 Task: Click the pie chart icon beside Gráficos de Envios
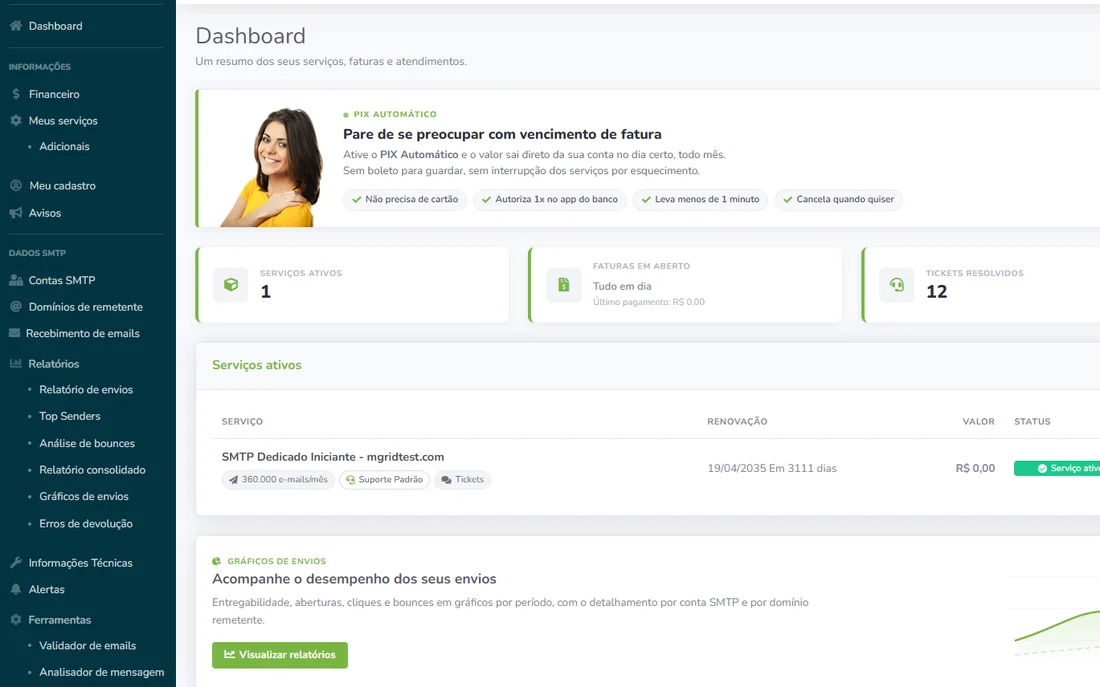tap(217, 561)
